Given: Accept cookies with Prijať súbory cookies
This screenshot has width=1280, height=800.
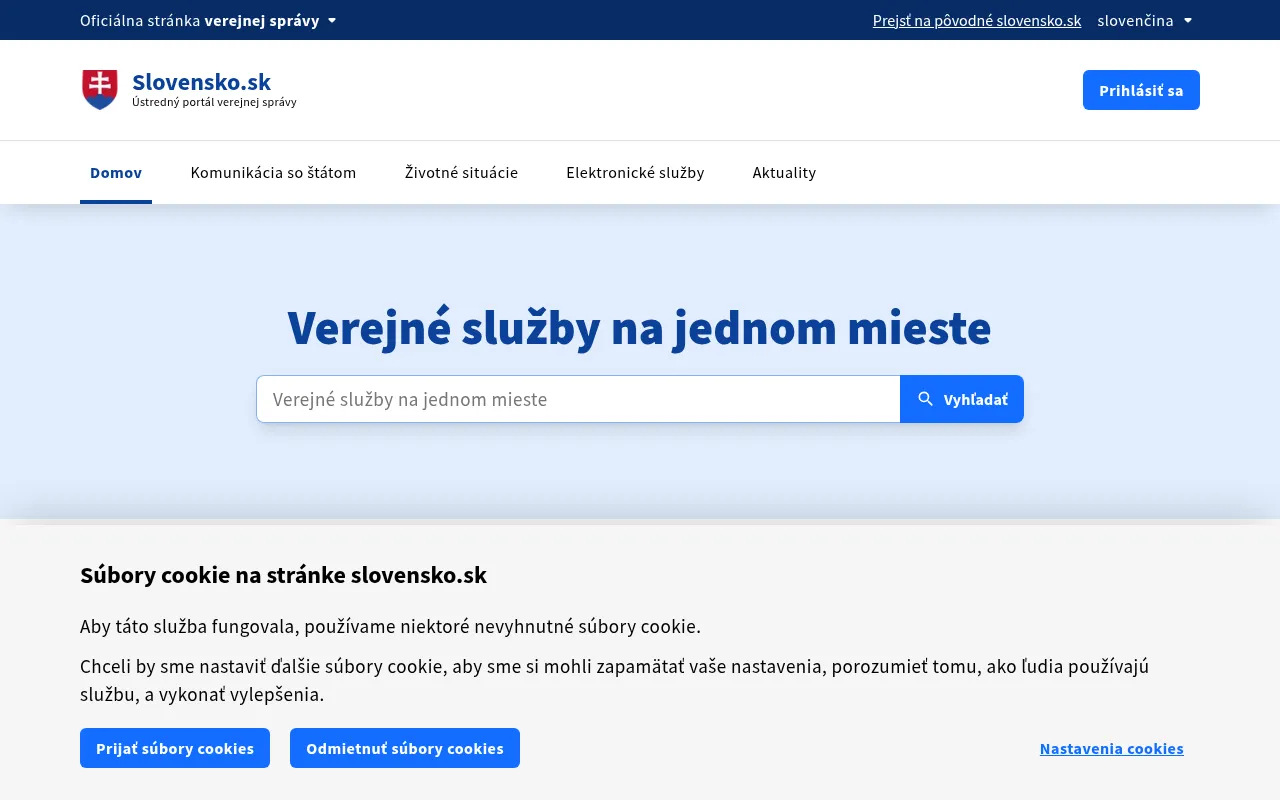Looking at the screenshot, I should (175, 748).
